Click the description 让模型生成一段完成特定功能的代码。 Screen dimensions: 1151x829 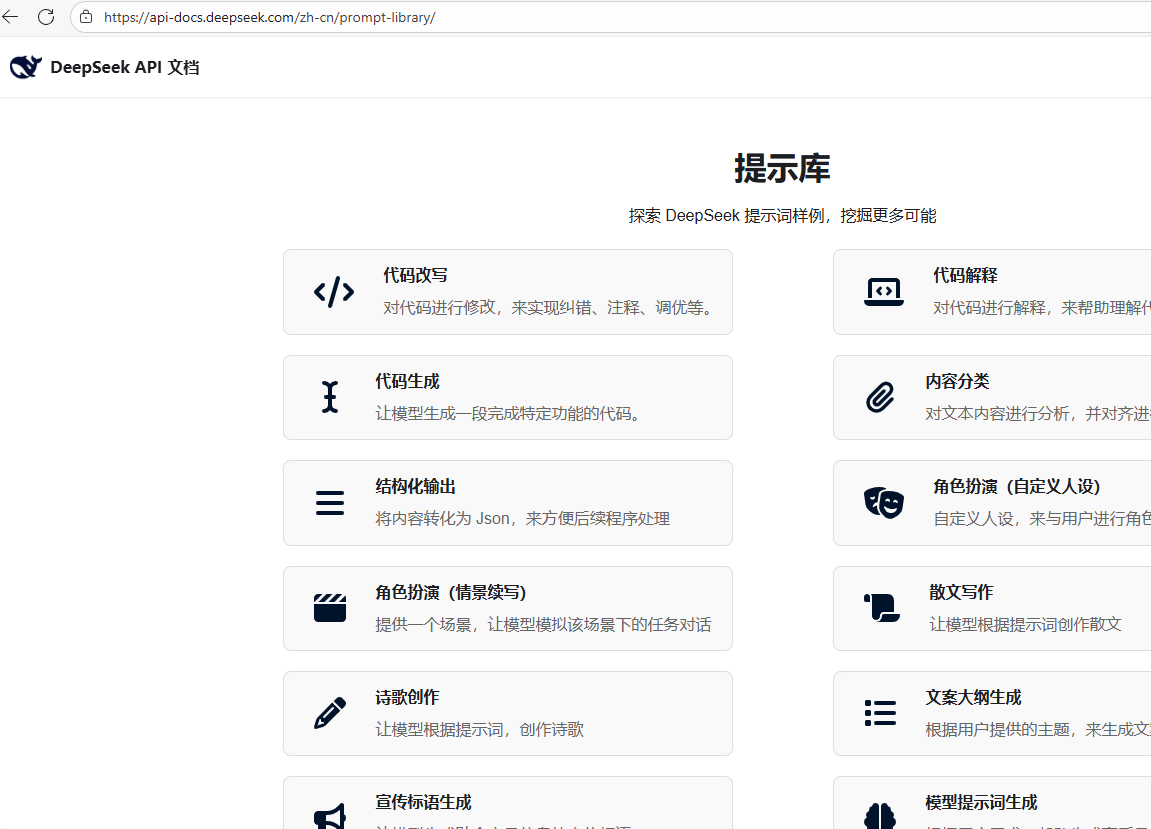coord(510,413)
